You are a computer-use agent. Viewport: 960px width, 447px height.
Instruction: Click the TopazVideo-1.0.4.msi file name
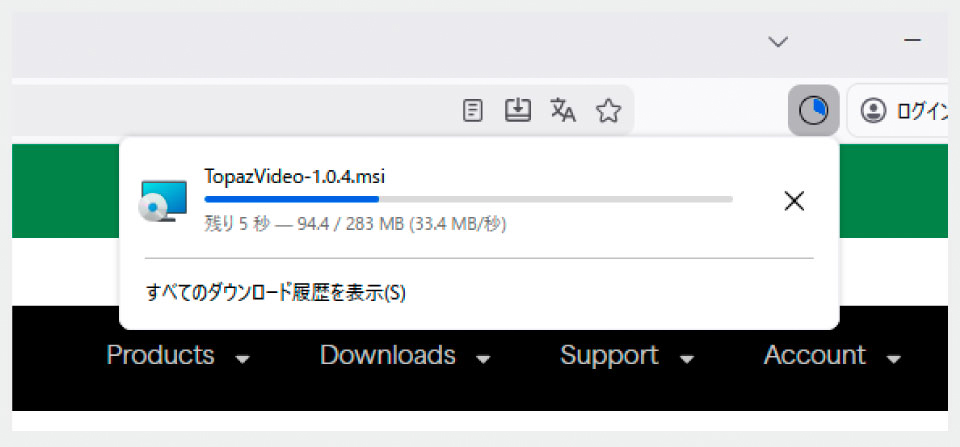click(294, 176)
